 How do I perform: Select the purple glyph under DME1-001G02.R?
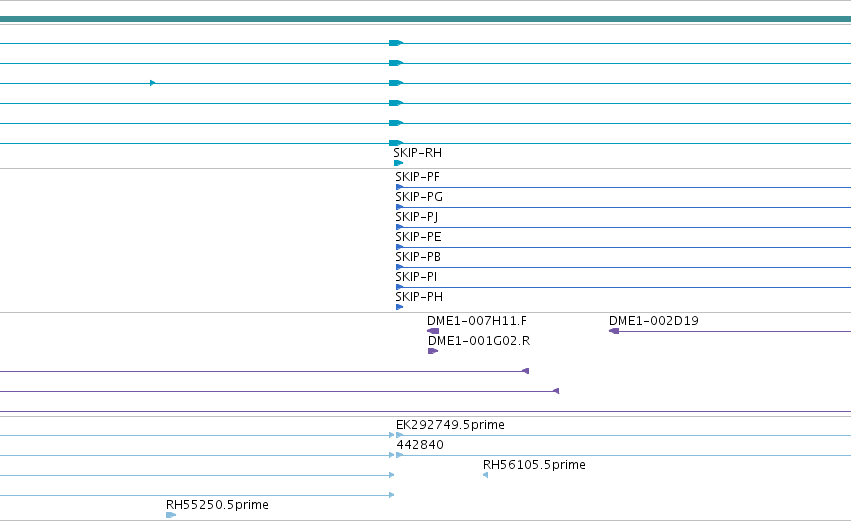(433, 351)
